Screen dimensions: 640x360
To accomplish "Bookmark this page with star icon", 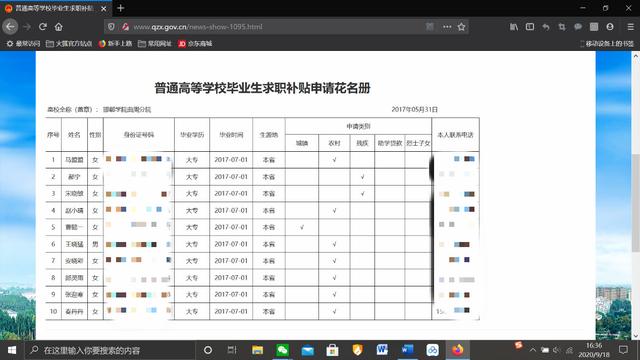I will pyautogui.click(x=462, y=27).
